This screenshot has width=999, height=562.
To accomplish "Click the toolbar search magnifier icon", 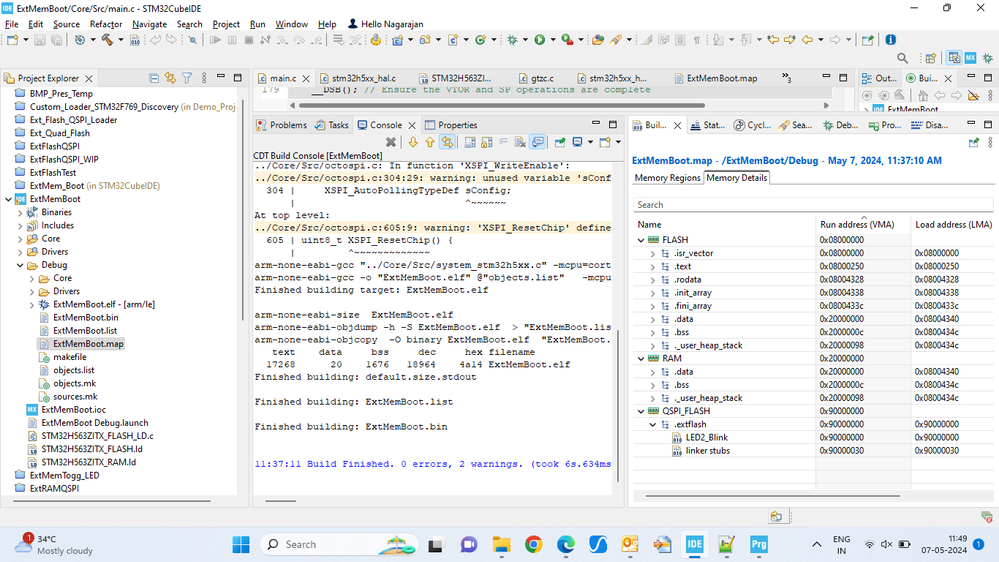I will click(x=903, y=58).
